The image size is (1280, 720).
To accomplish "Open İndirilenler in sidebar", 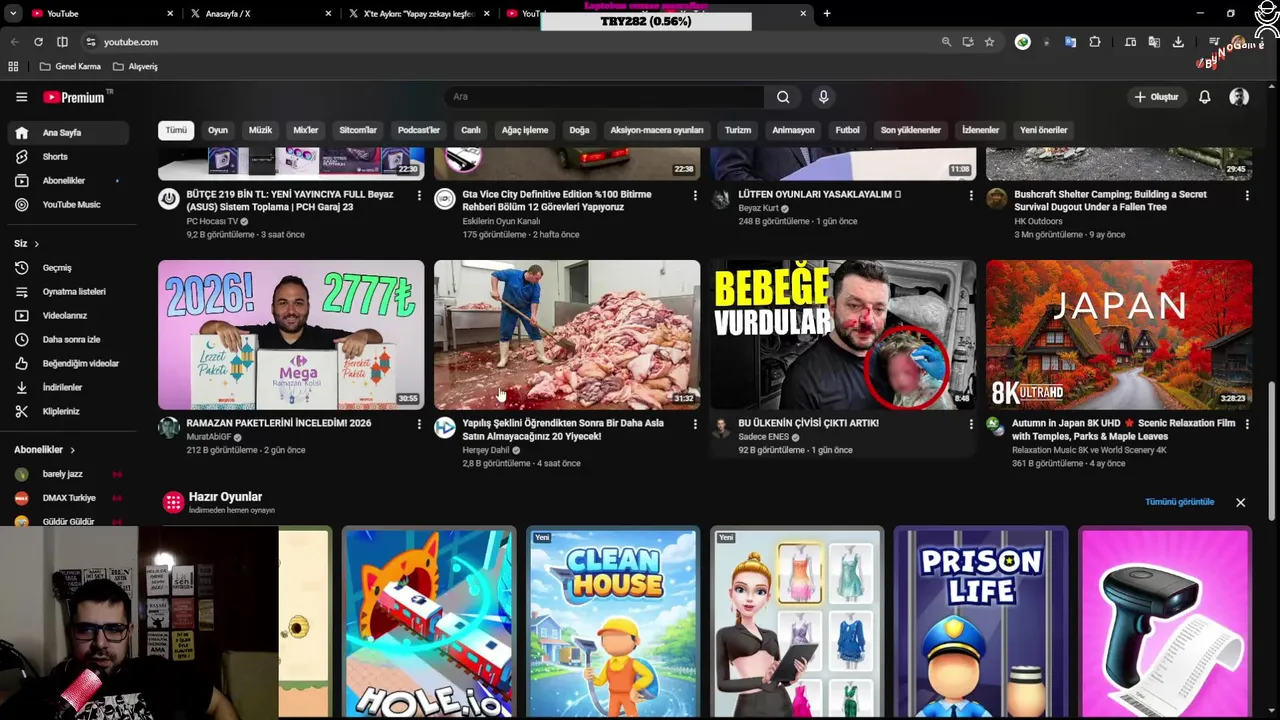I will click(68, 388).
